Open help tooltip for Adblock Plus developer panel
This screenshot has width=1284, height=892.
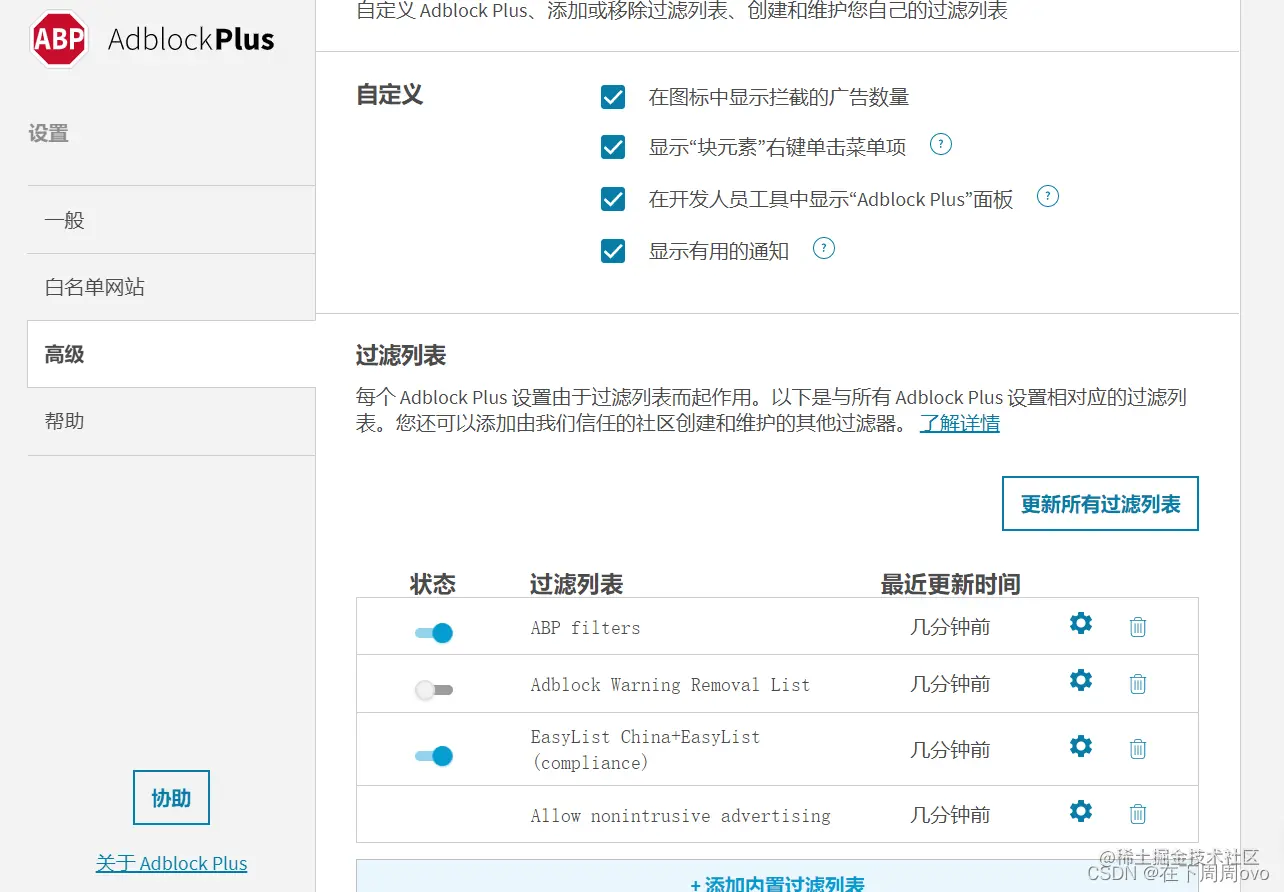1047,196
